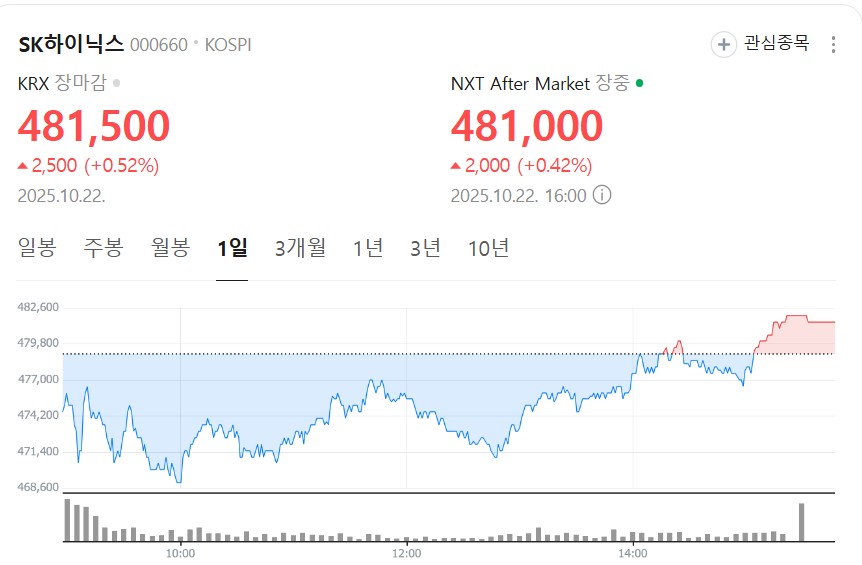Click the SK하이닉스 stock name
The image size is (862, 565).
[71, 44]
